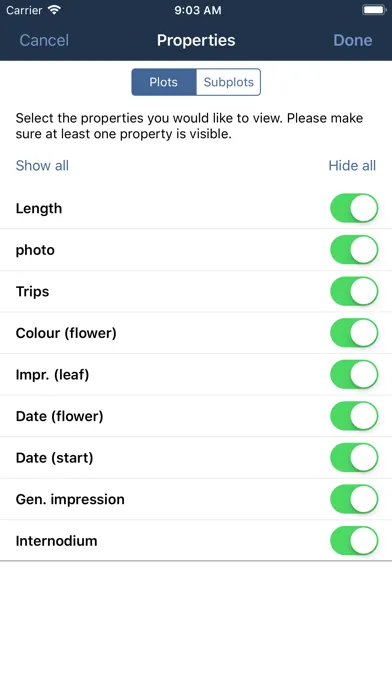The image size is (392, 696).
Task: Turn off the Trips switch
Action: (354, 291)
